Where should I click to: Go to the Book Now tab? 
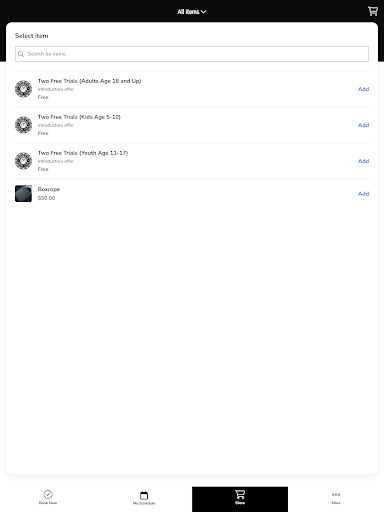click(x=48, y=497)
